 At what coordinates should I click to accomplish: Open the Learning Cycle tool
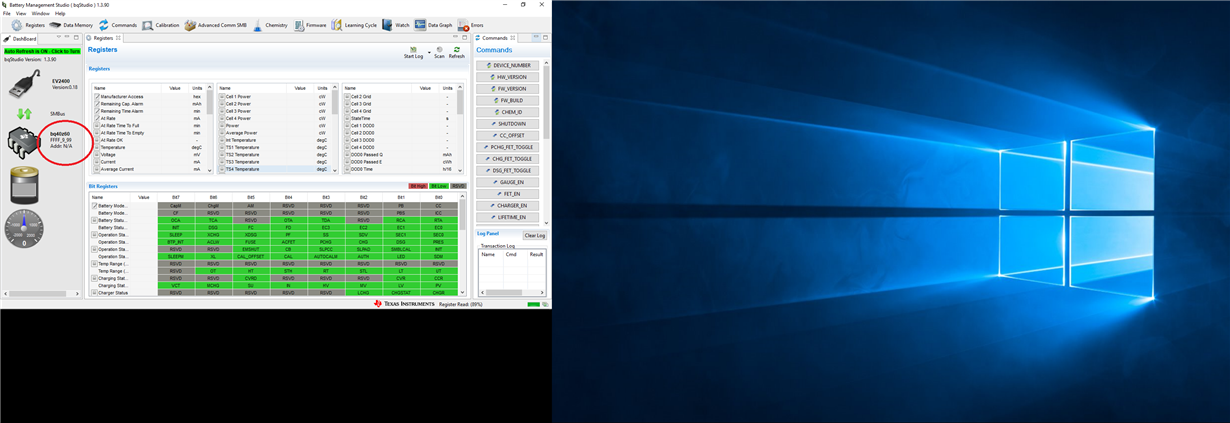(354, 25)
